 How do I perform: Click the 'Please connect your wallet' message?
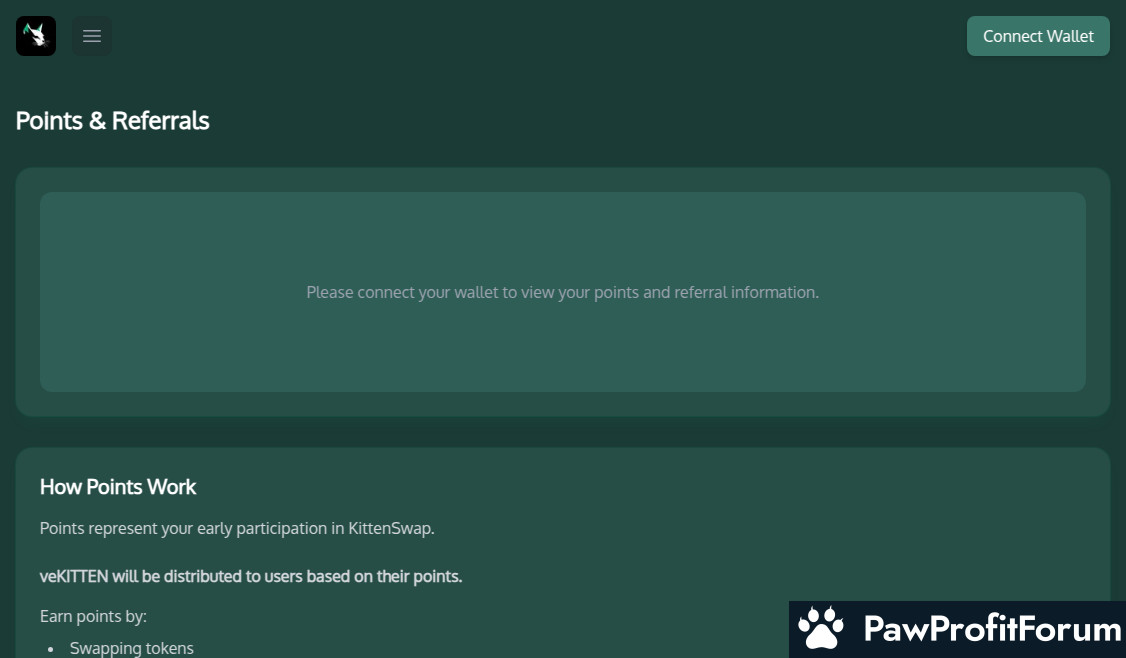coord(562,292)
